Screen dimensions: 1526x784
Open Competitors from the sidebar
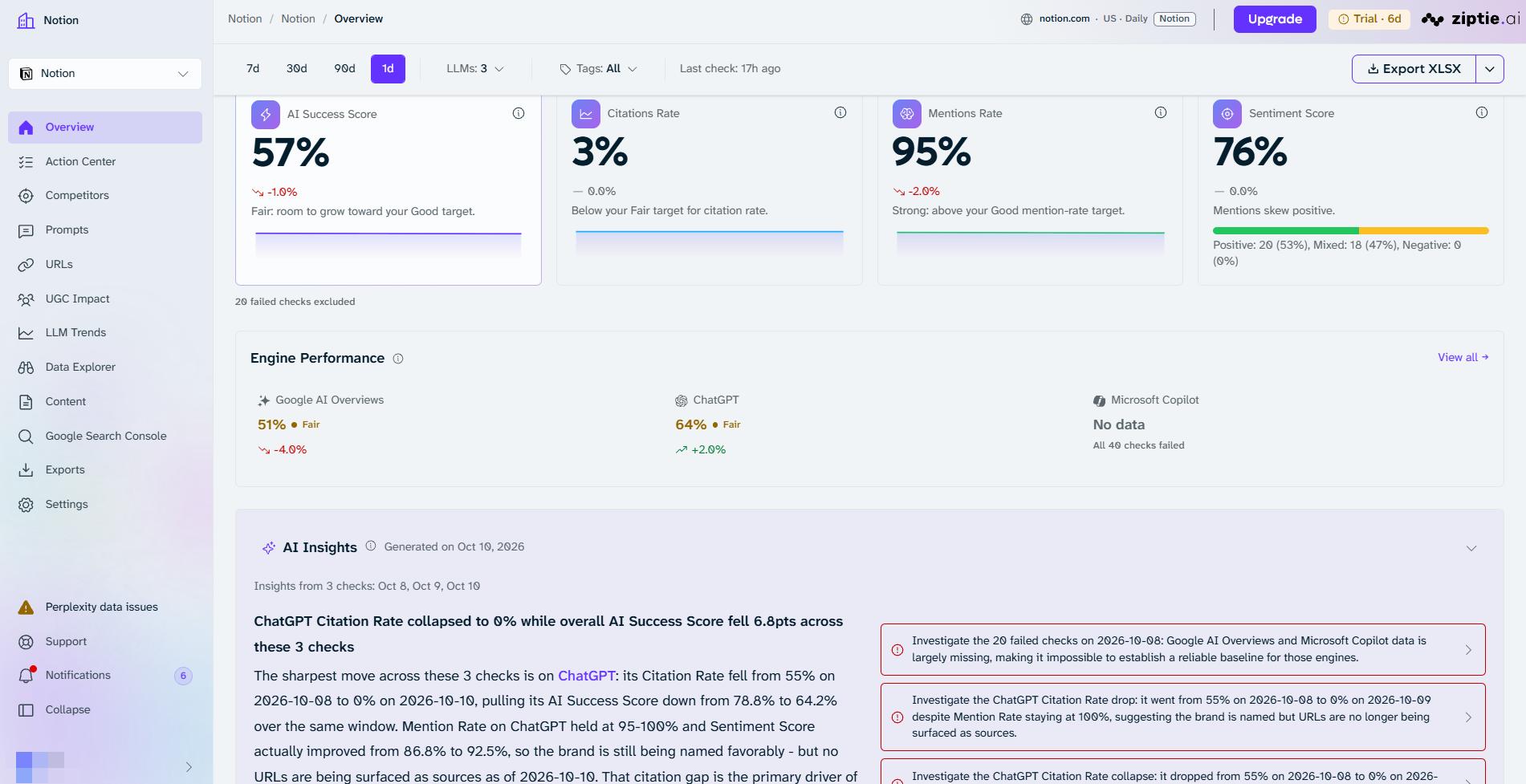coord(104,195)
